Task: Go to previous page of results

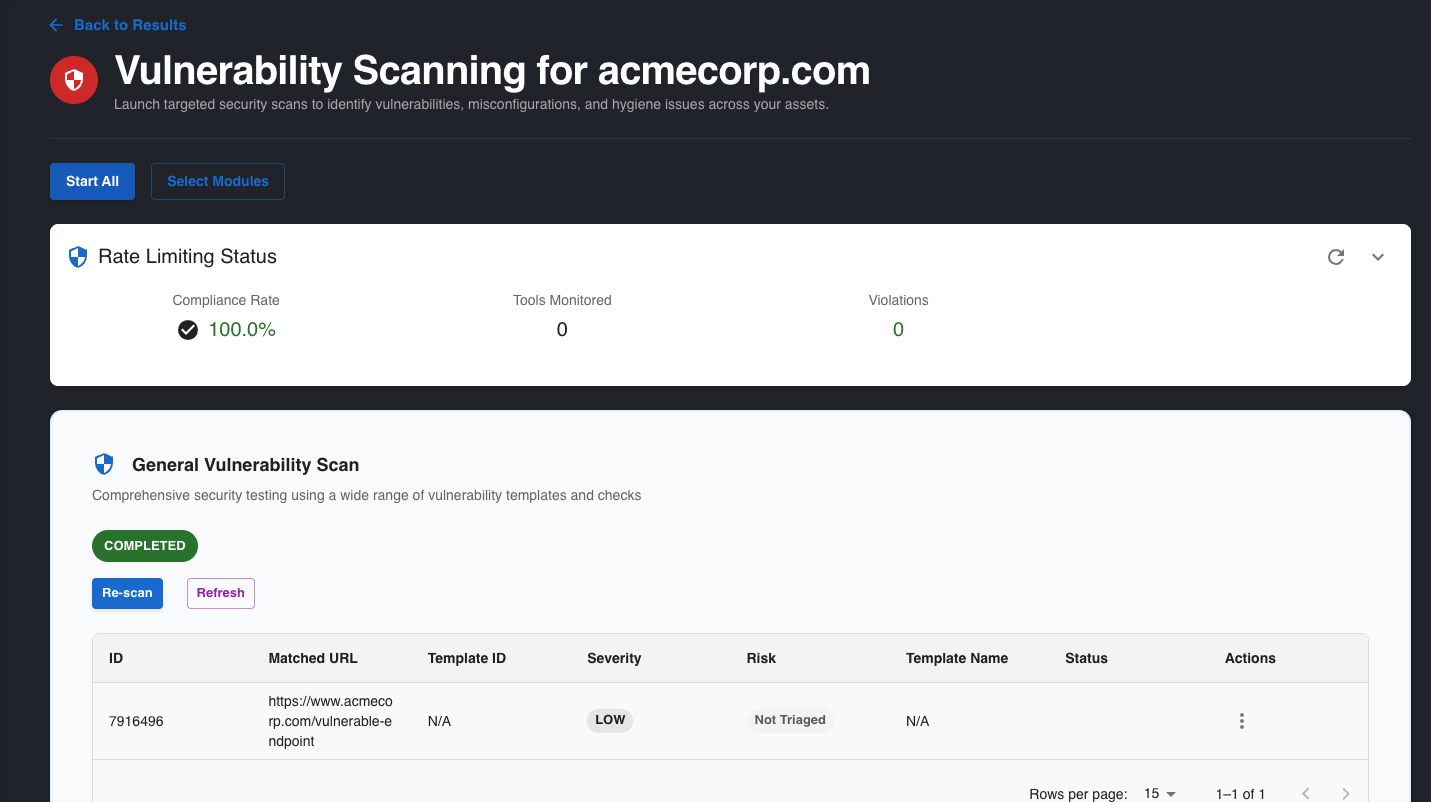Action: (x=1305, y=793)
